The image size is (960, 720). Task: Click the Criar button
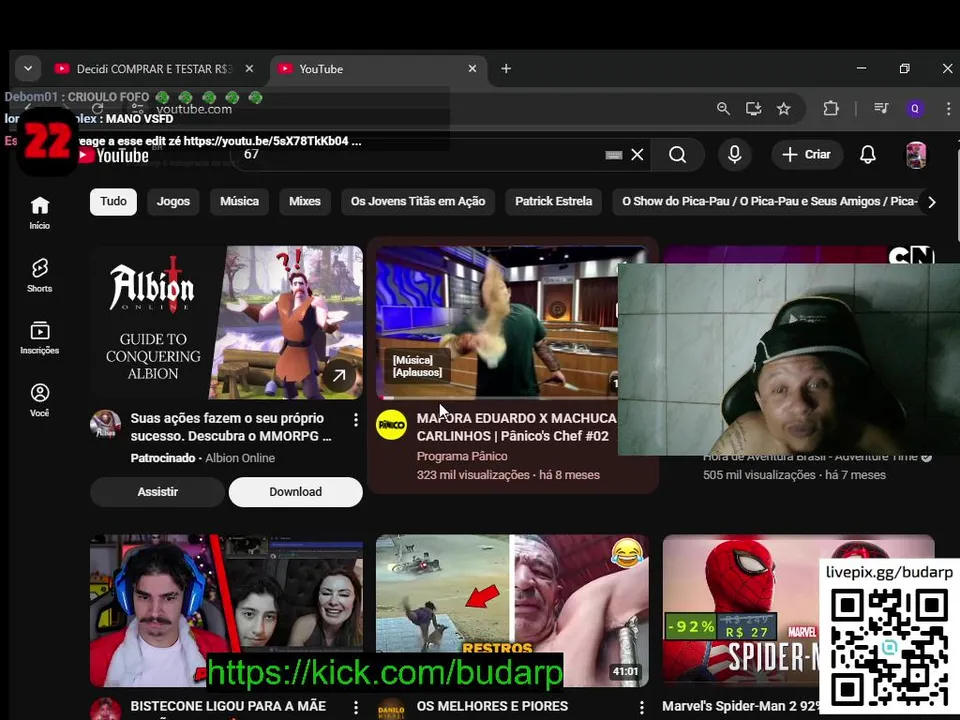807,155
